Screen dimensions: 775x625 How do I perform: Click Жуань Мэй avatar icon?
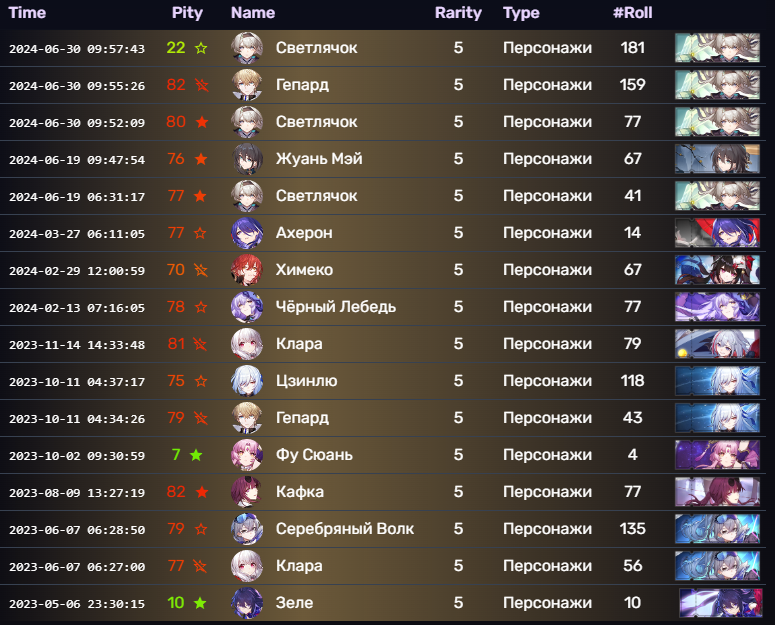247,159
